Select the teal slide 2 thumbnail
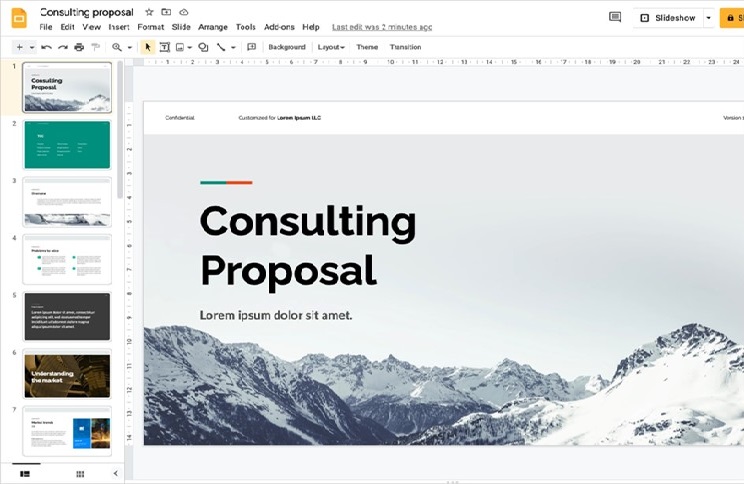744x484 pixels. (67, 145)
